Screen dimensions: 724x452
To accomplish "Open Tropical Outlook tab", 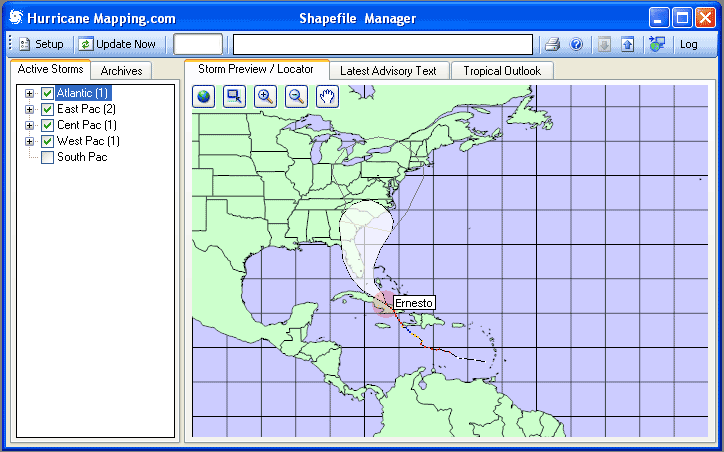I will point(502,71).
